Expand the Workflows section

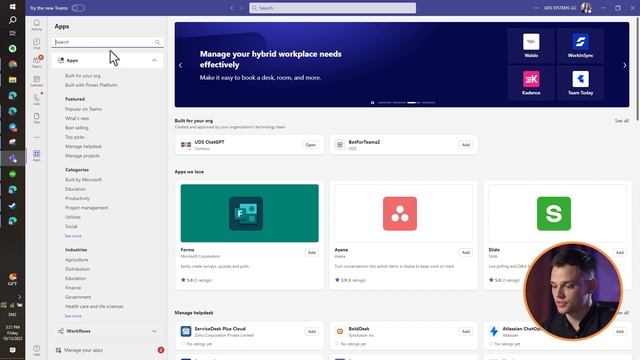107,331
